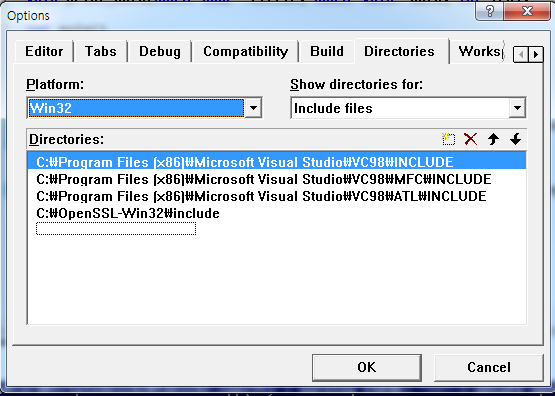Open the Debug tab
This screenshot has width=555, height=396.
160,51
